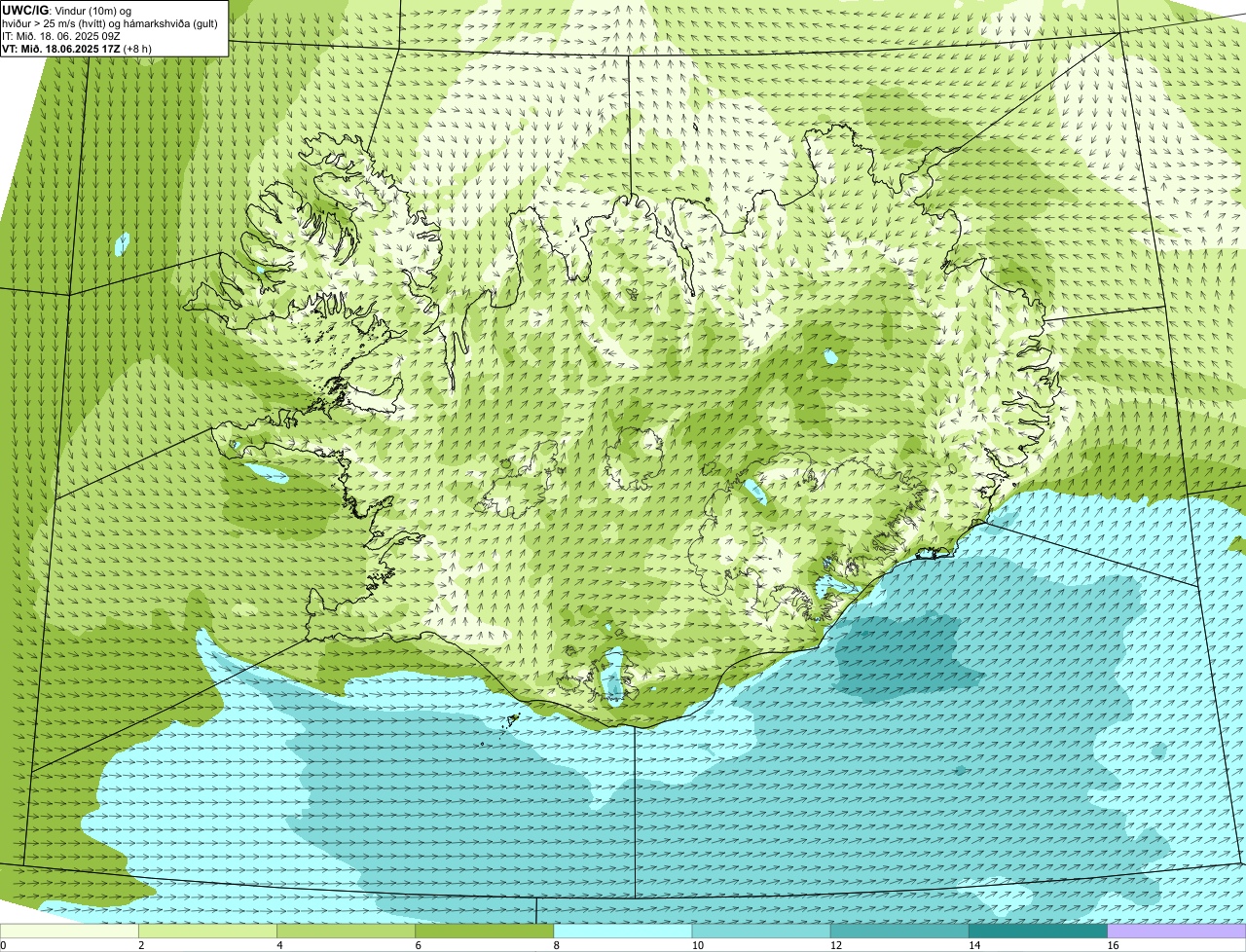The width and height of the screenshot is (1246, 952).
Task: Click the olive green 6–8 m/s legend swatch
Action: tap(485, 932)
